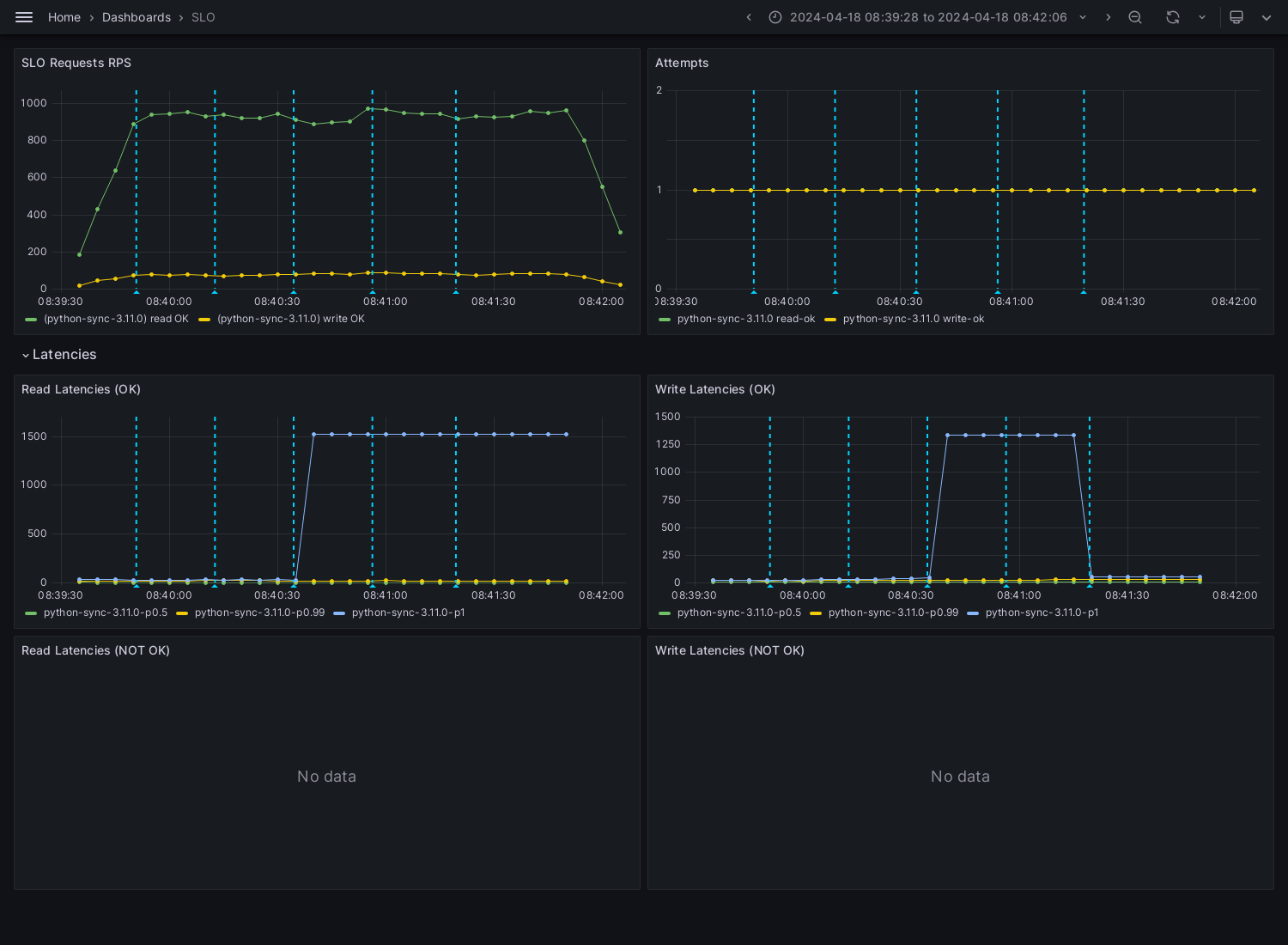1288x945 pixels.
Task: Toggle p0.99 series in Read Latencies legend
Action: (x=259, y=613)
